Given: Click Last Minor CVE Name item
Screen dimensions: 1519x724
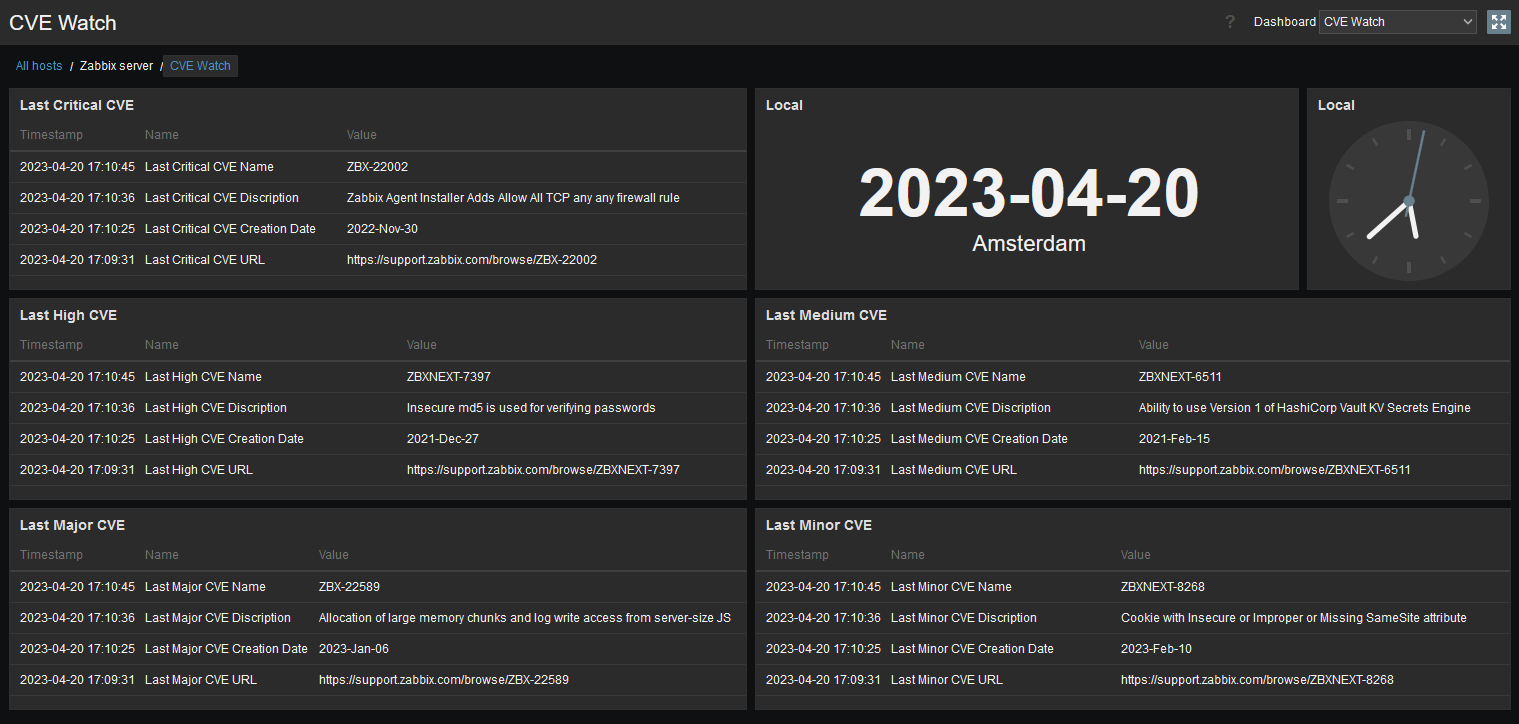Looking at the screenshot, I should [951, 587].
